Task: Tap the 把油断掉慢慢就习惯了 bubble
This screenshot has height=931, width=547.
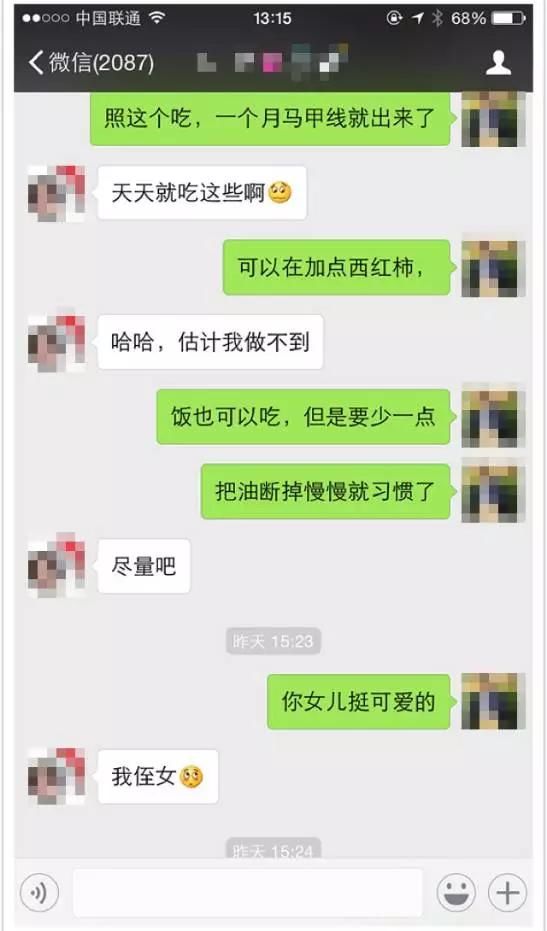Action: coord(325,491)
